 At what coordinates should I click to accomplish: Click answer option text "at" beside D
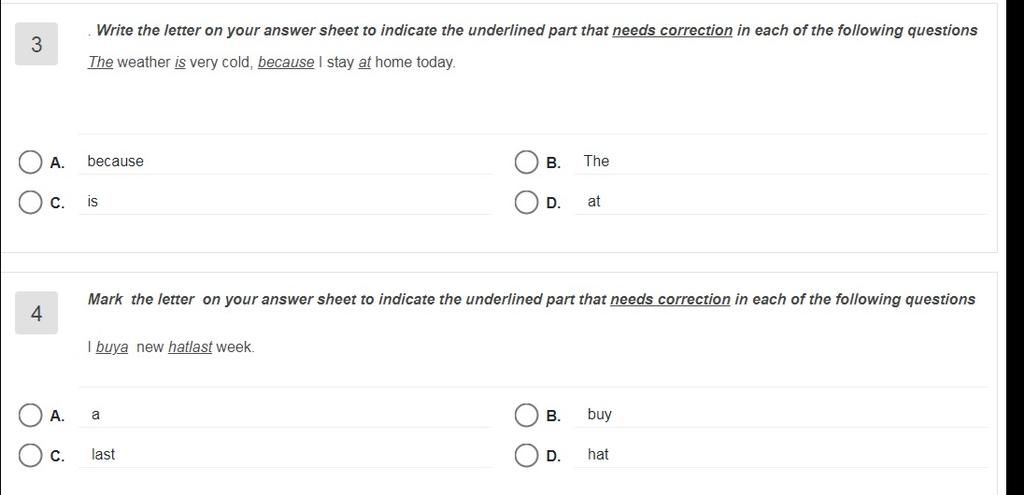pyautogui.click(x=593, y=202)
